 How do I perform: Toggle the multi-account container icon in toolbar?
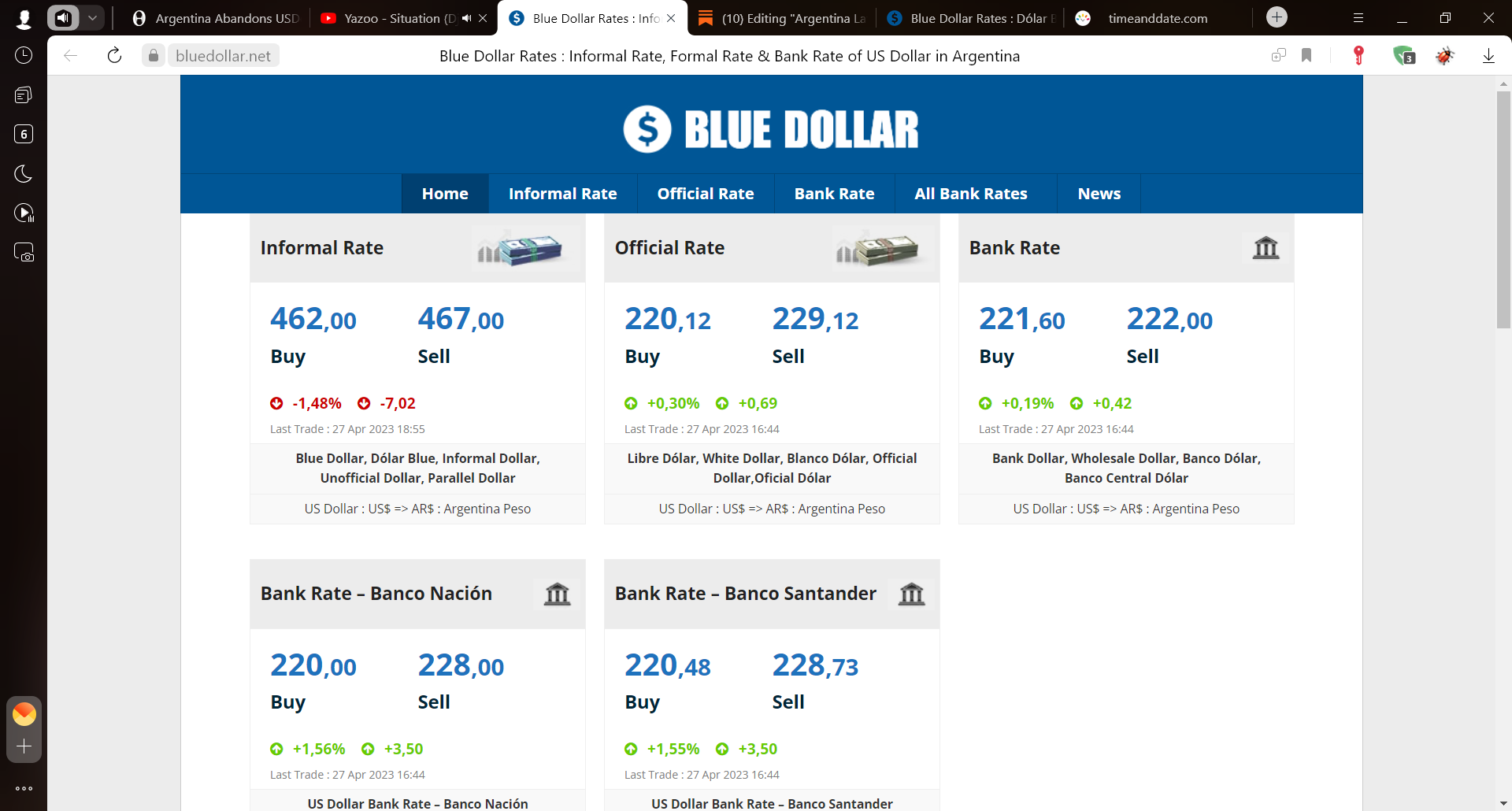point(1278,55)
